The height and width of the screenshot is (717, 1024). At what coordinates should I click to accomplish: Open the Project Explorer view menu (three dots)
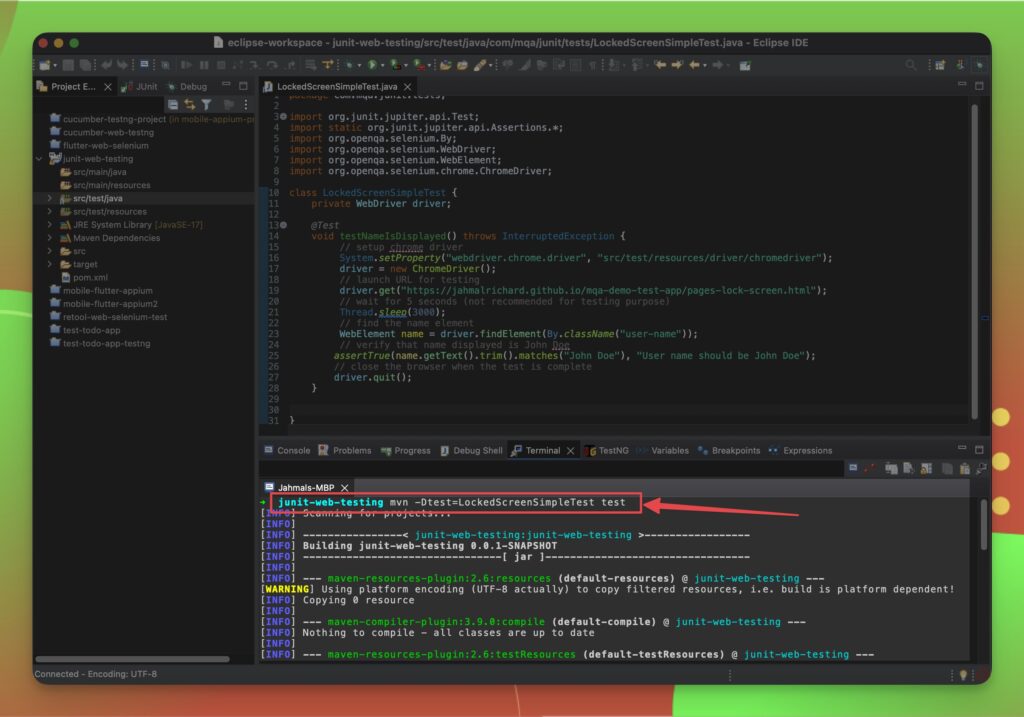click(x=246, y=104)
